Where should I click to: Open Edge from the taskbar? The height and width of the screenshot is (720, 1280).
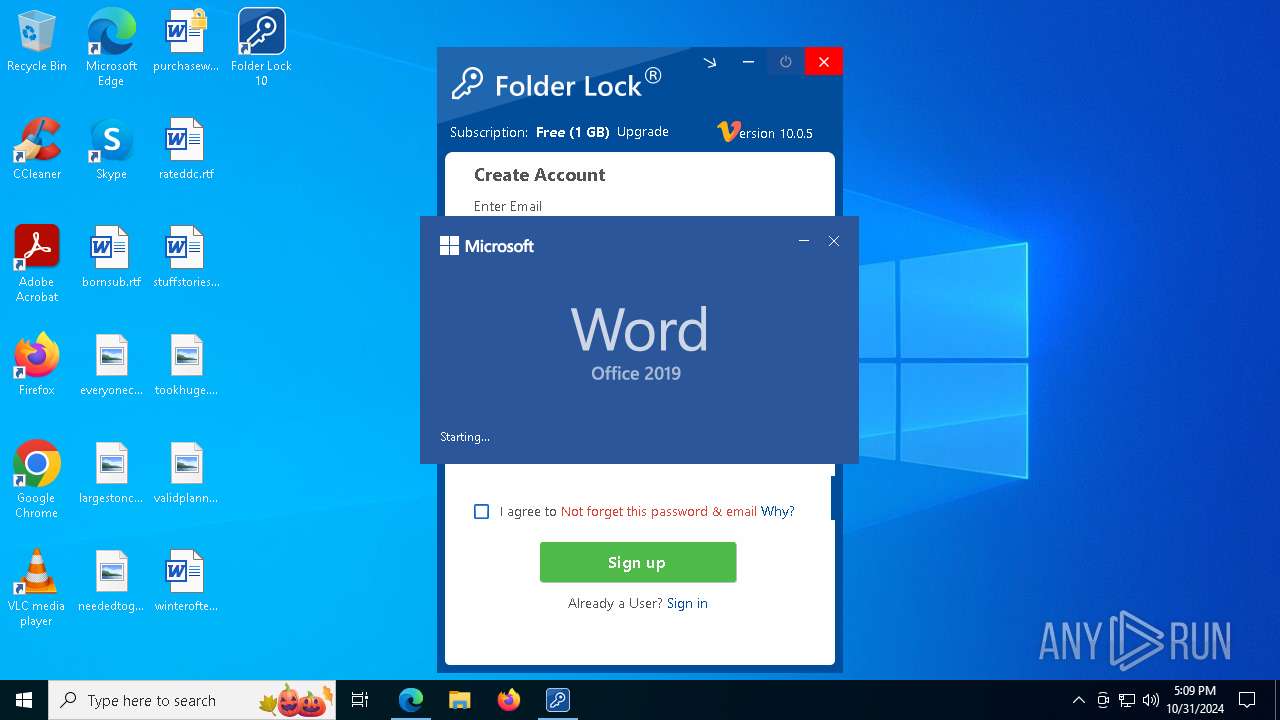[411, 700]
